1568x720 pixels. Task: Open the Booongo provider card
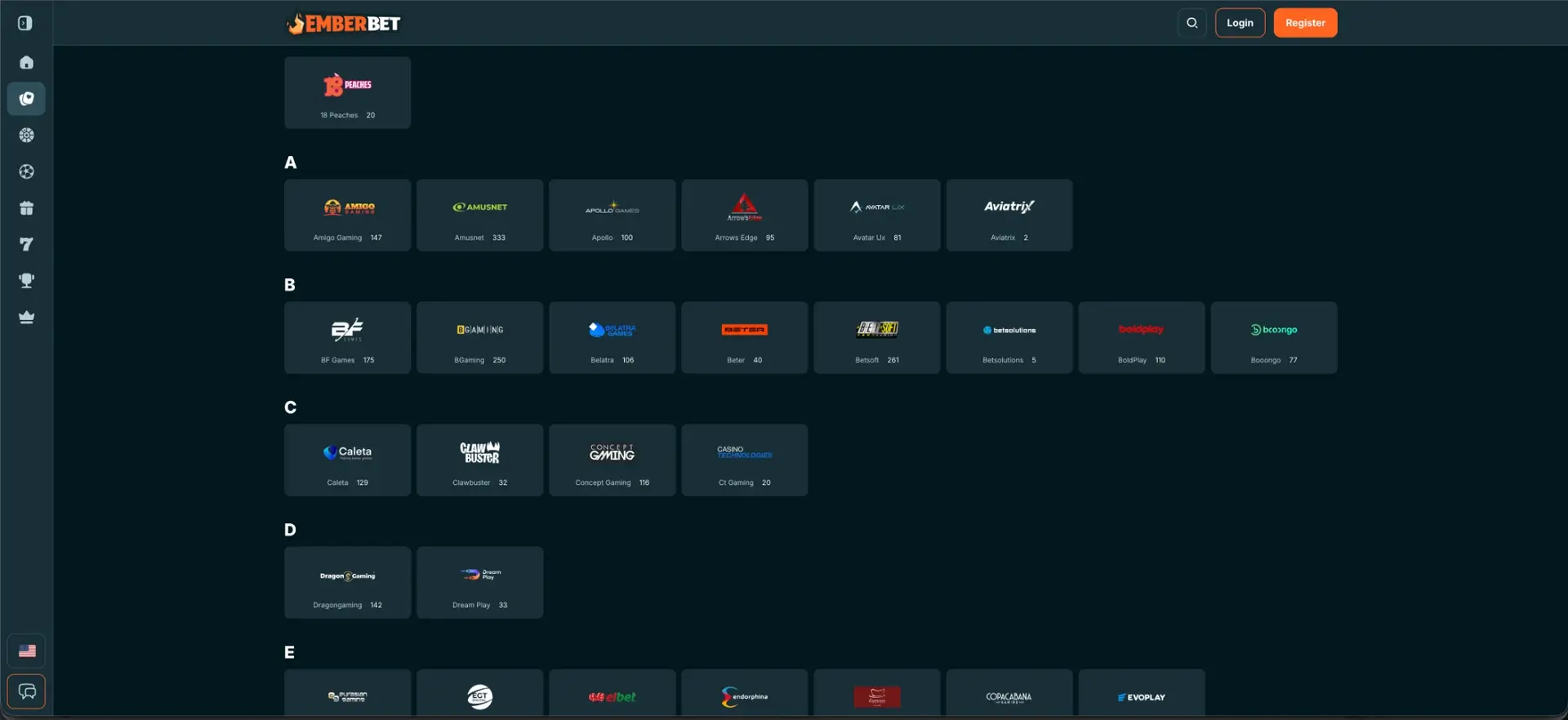(1273, 337)
